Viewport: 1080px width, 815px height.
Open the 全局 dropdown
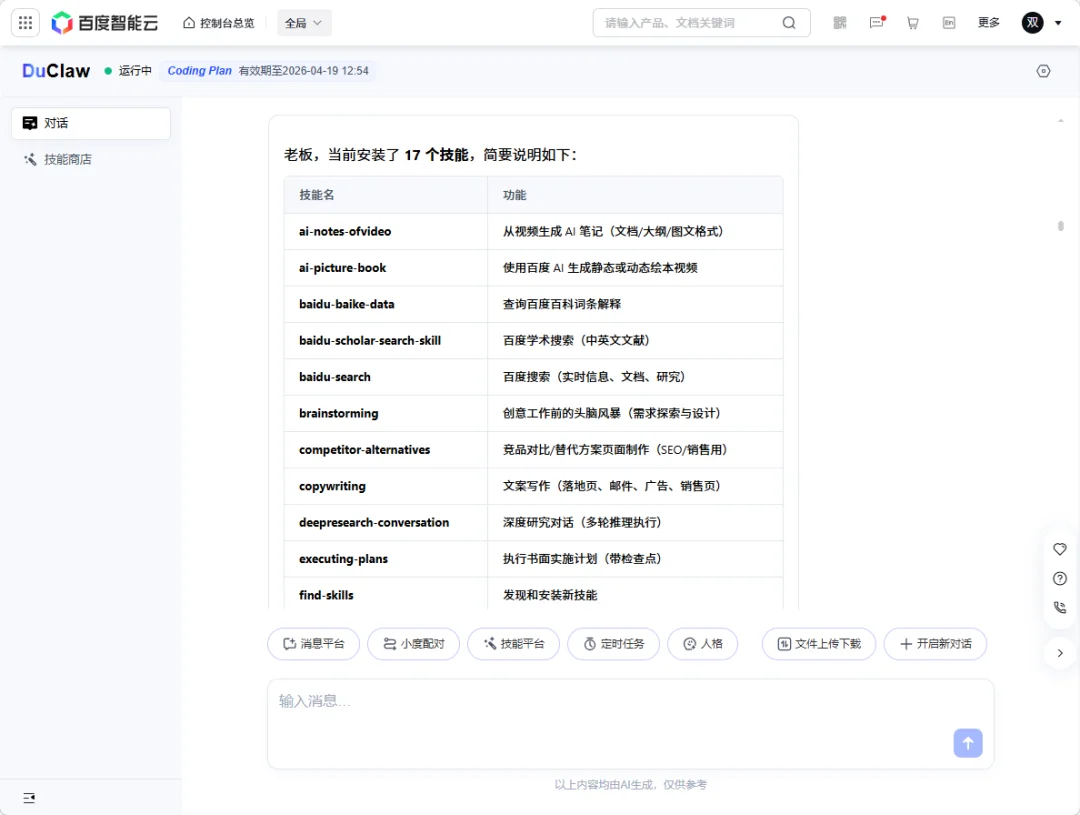[x=304, y=22]
